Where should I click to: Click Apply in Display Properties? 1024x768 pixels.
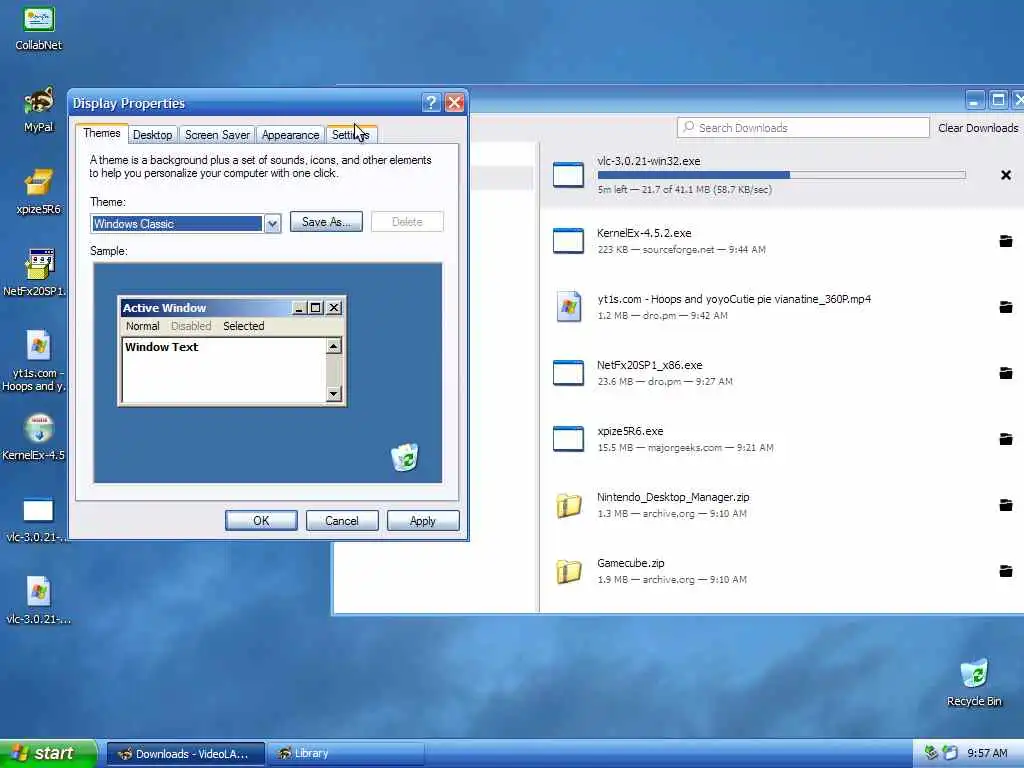[423, 520]
